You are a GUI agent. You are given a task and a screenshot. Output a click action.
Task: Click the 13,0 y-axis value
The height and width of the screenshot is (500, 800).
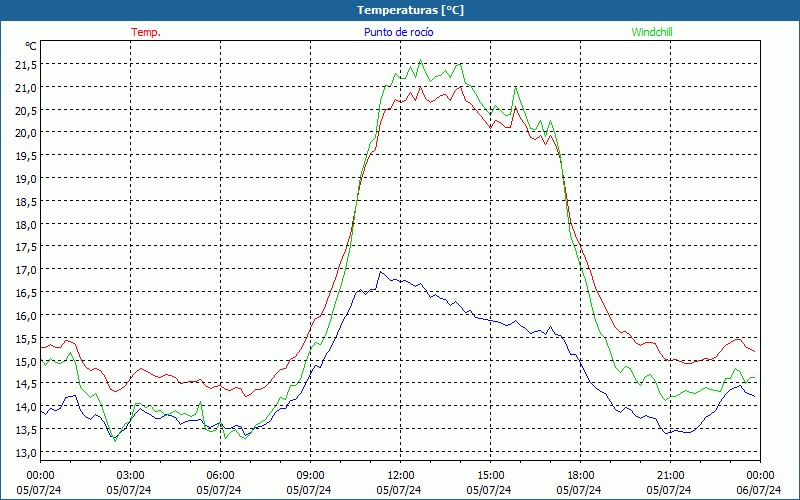click(x=26, y=453)
